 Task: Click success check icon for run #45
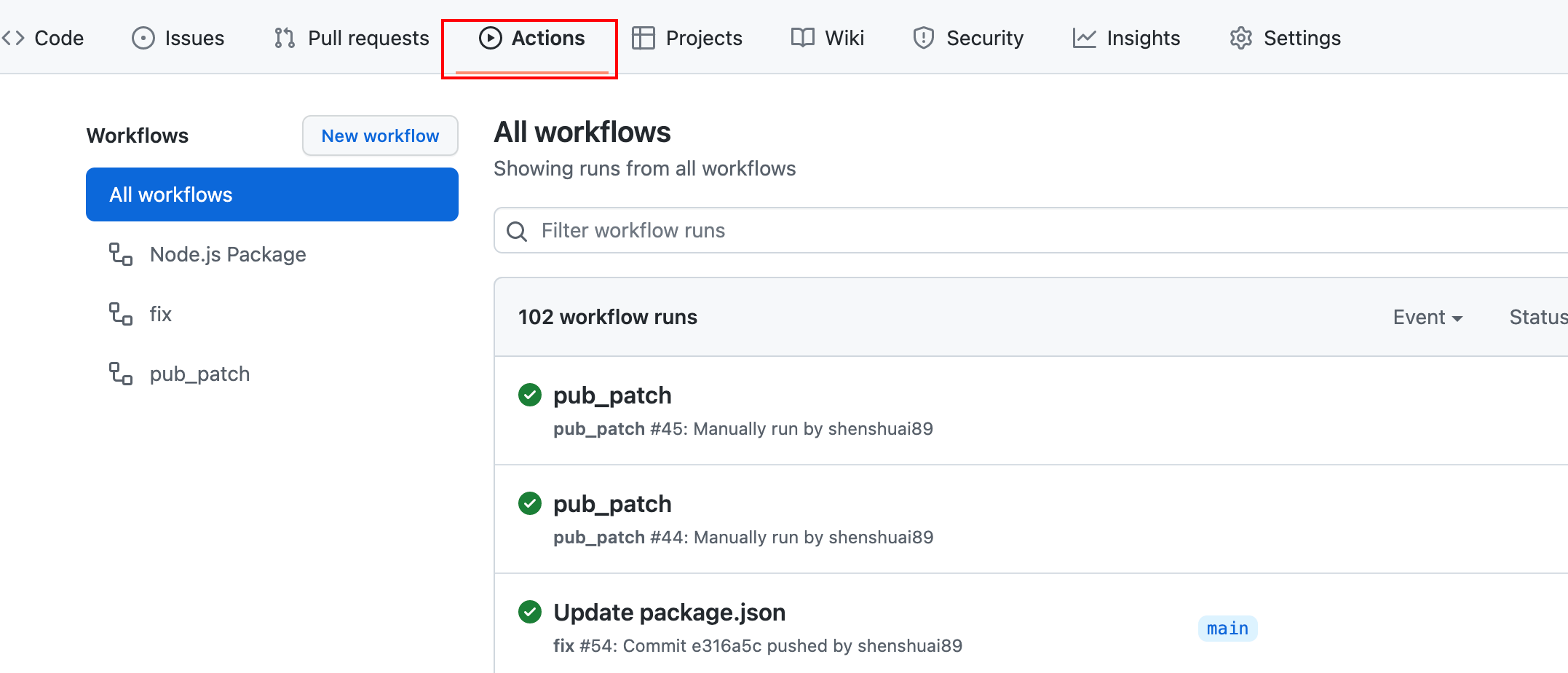pyautogui.click(x=530, y=395)
